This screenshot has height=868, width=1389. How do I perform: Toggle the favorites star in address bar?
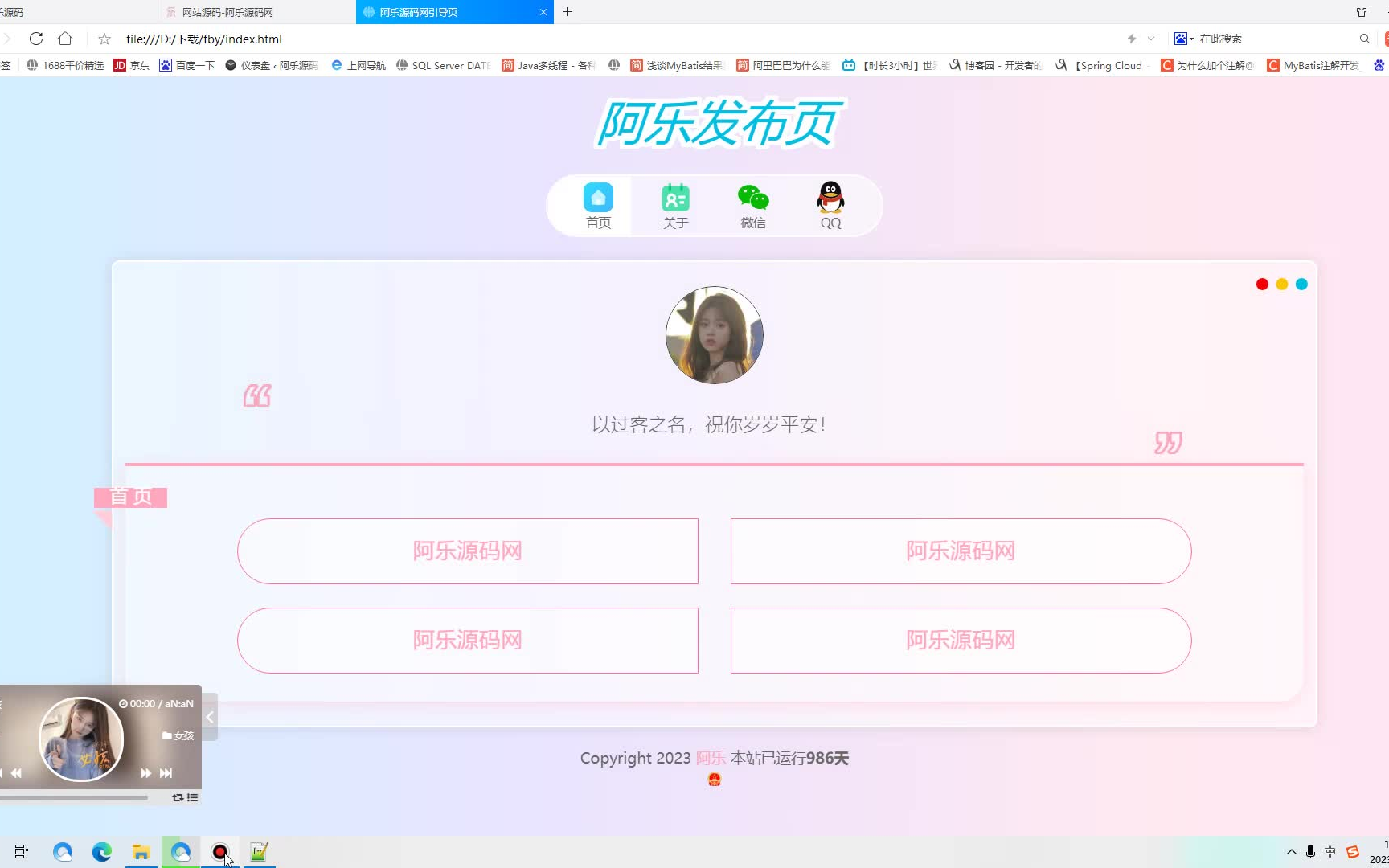pyautogui.click(x=104, y=38)
